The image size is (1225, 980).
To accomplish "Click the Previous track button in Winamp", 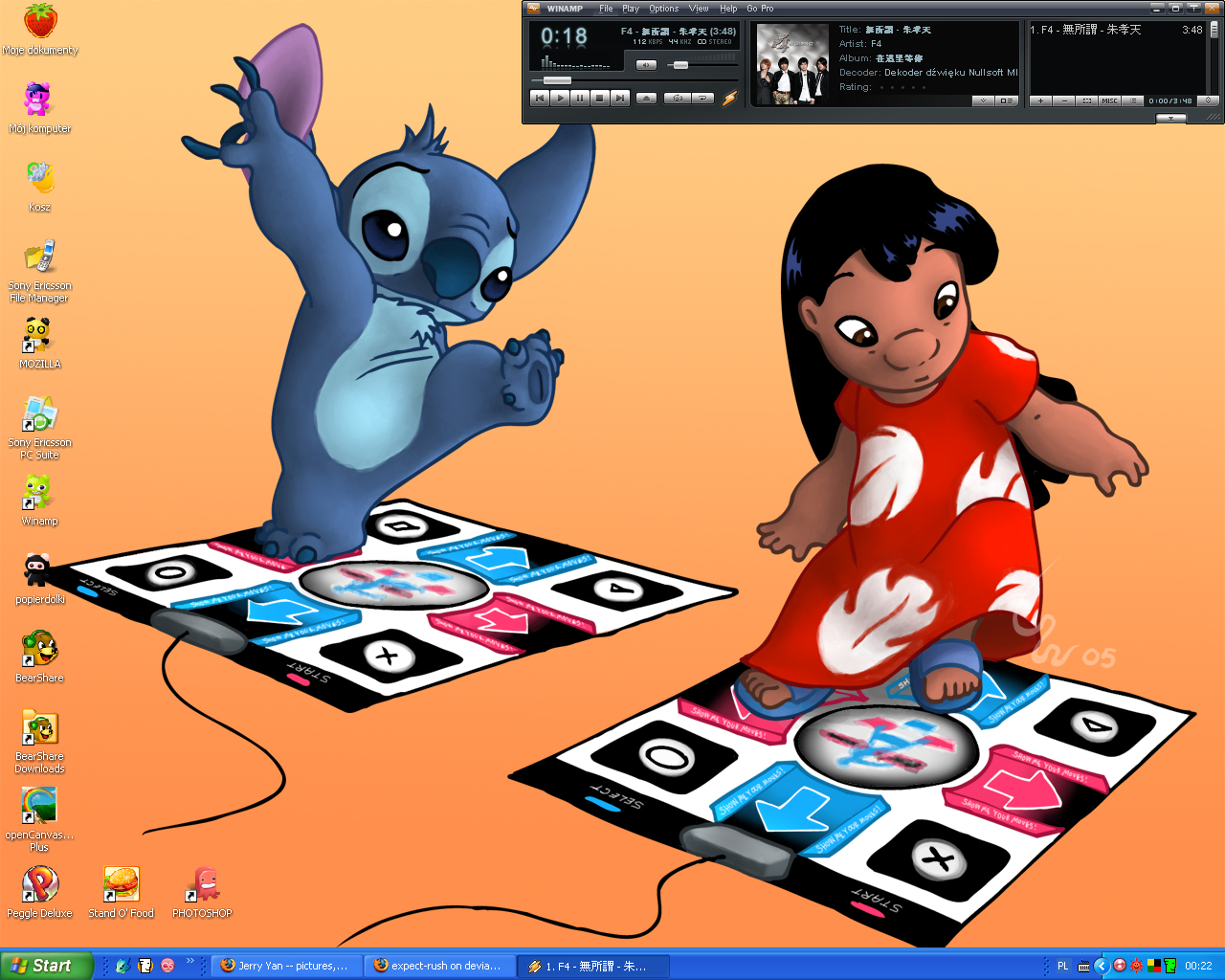I will pyautogui.click(x=540, y=98).
